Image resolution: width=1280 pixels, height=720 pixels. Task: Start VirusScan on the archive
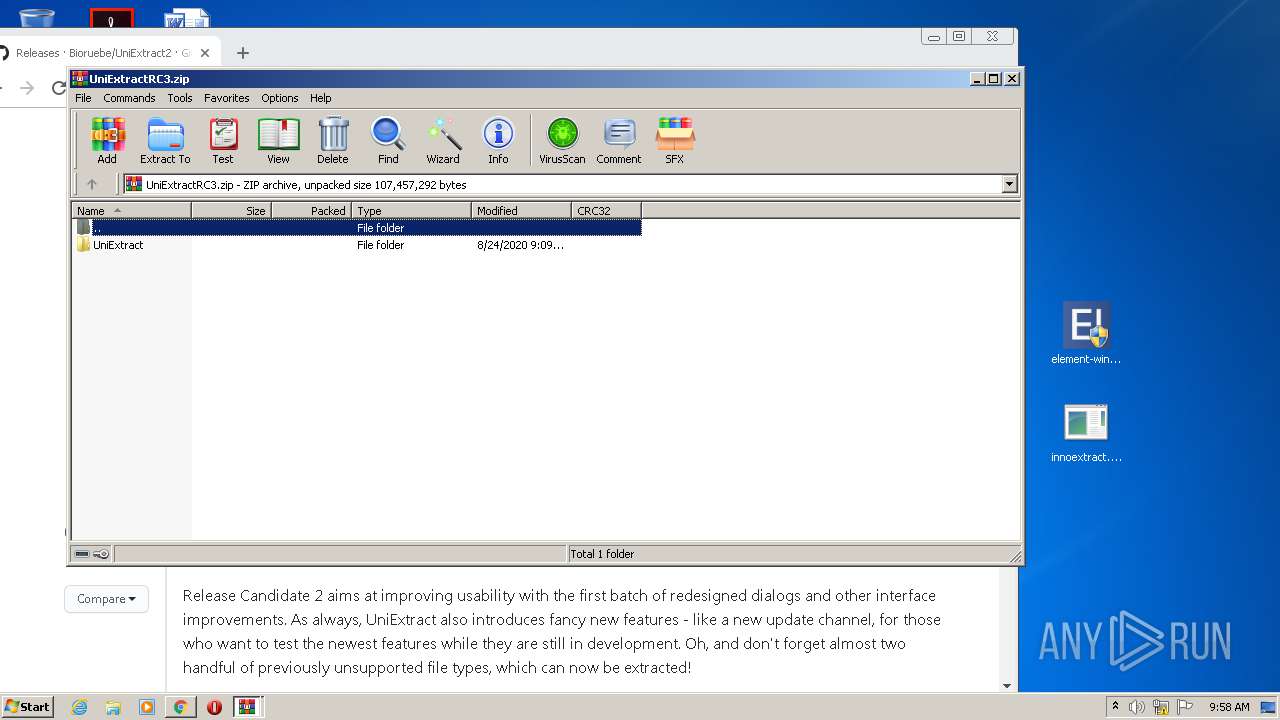click(x=562, y=140)
